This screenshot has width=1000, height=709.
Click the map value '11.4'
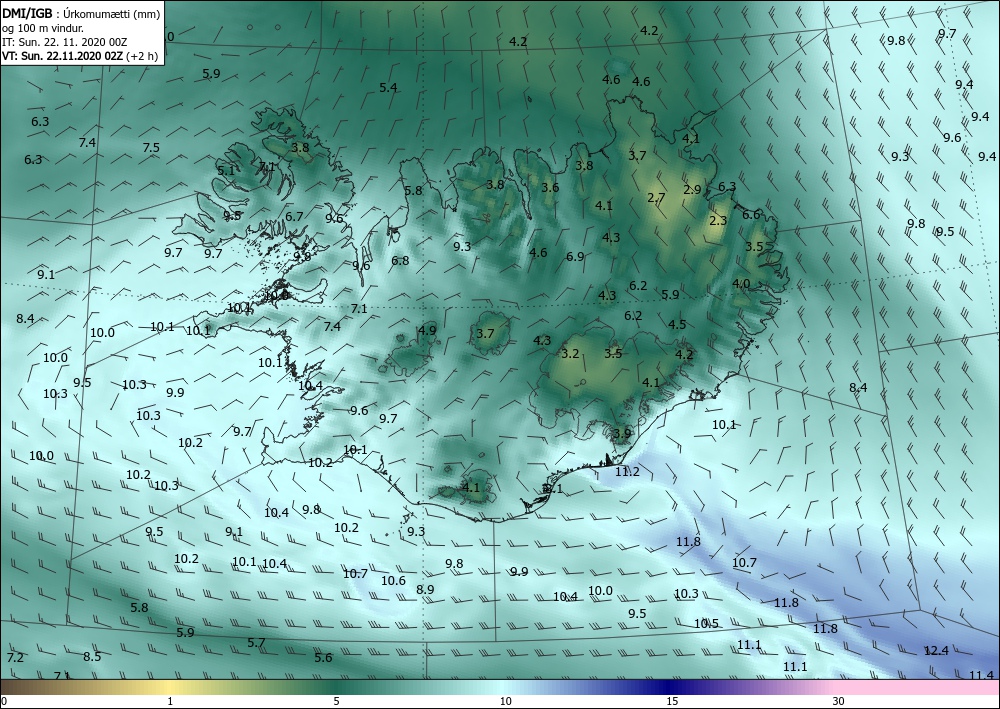point(982,675)
